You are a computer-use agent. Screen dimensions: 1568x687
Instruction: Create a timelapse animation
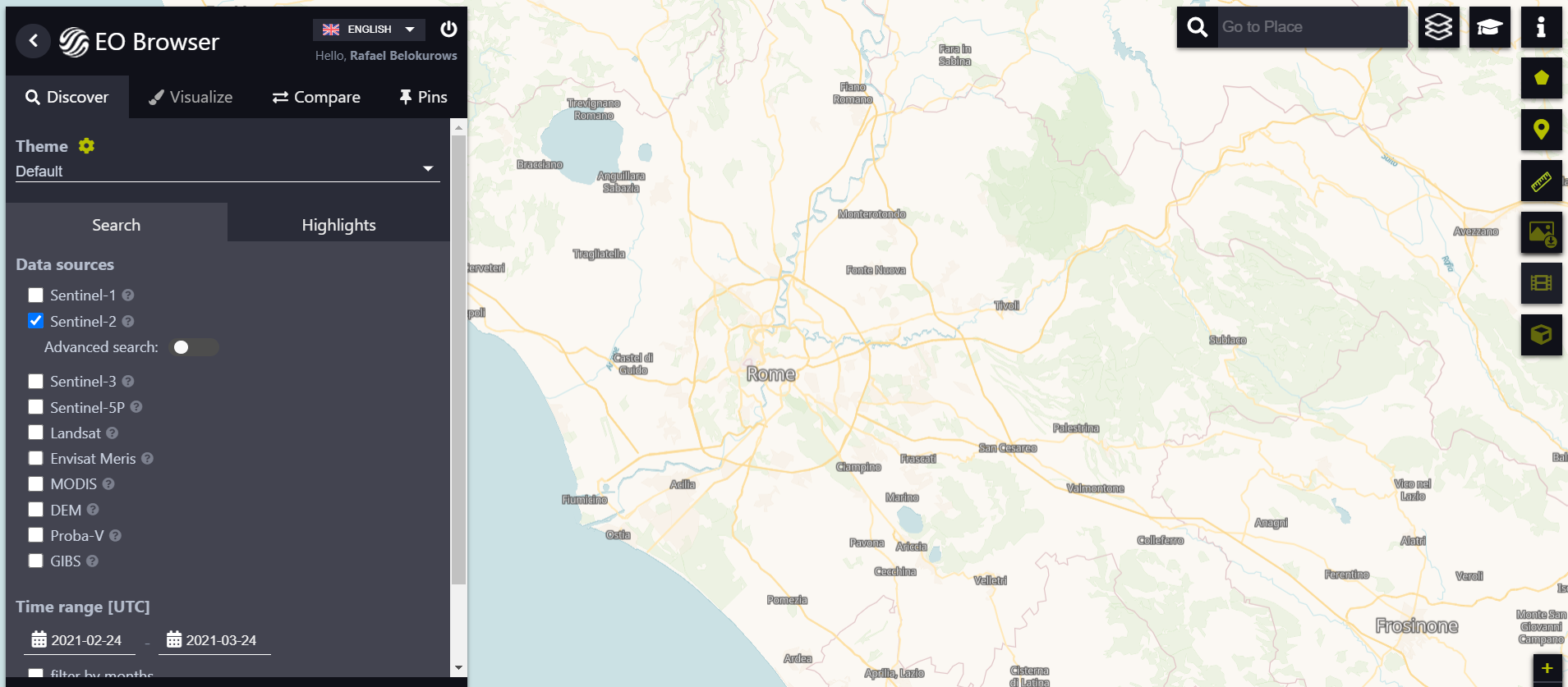tap(1541, 283)
